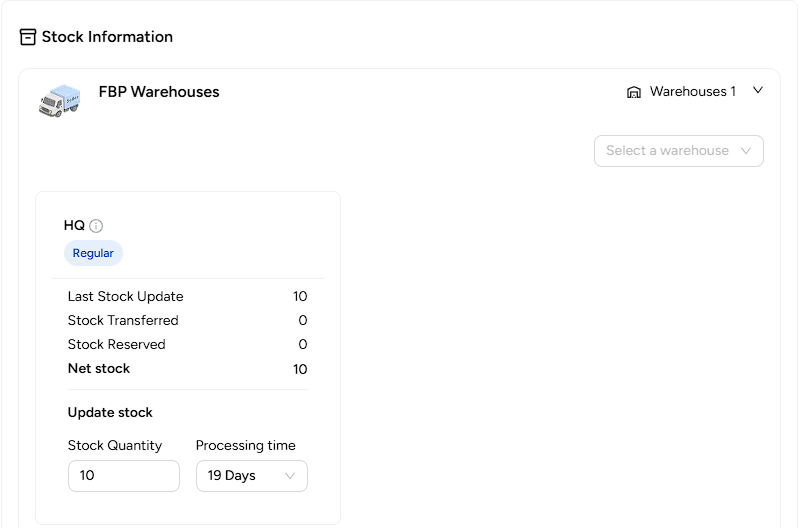The width and height of the screenshot is (799, 528).
Task: Open the Processing time 19 Days dropdown
Action: [252, 476]
